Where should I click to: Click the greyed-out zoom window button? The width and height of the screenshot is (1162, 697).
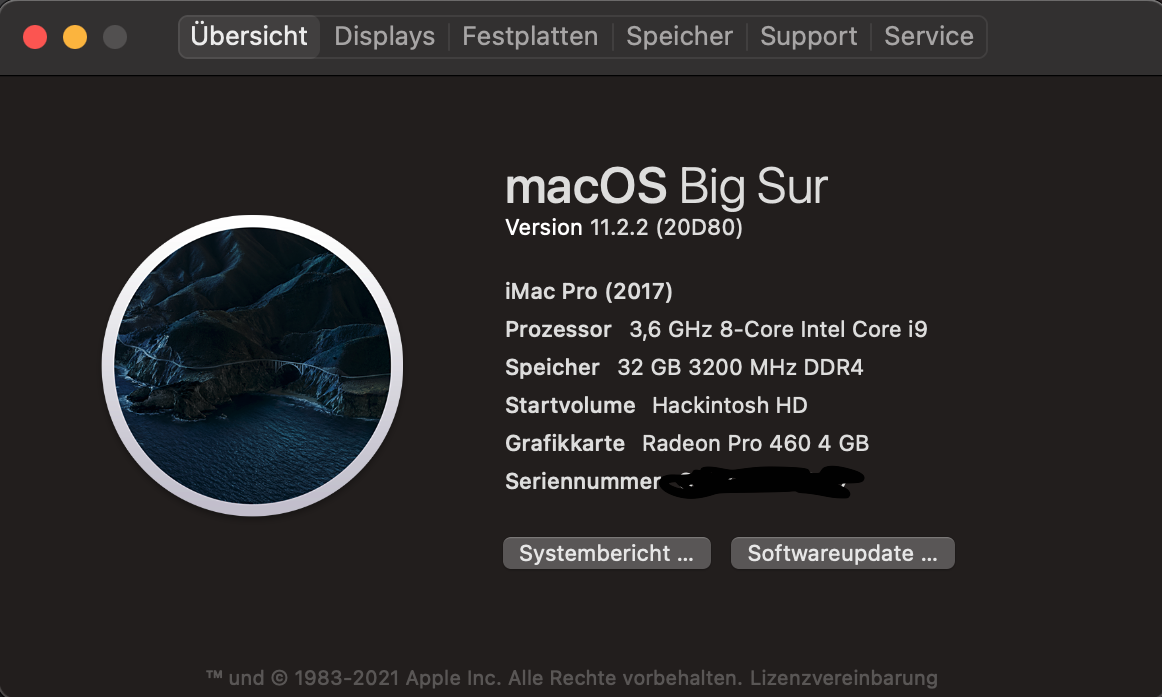coord(115,38)
